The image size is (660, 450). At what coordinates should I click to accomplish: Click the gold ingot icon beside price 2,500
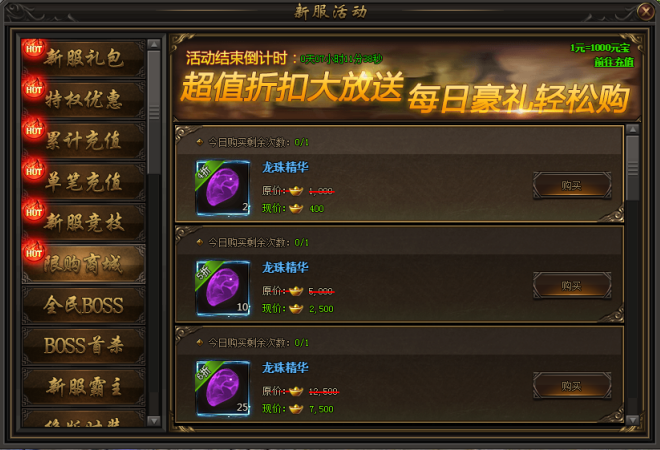pyautogui.click(x=296, y=309)
